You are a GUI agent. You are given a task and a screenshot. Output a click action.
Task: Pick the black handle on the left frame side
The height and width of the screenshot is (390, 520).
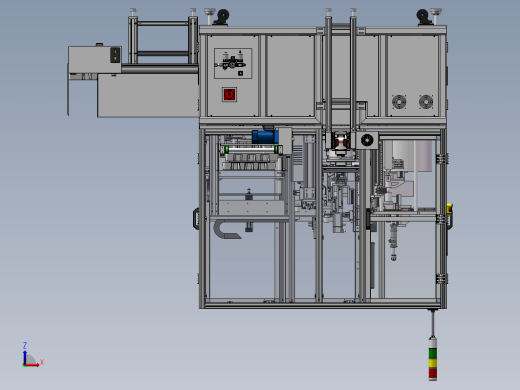coord(196,219)
